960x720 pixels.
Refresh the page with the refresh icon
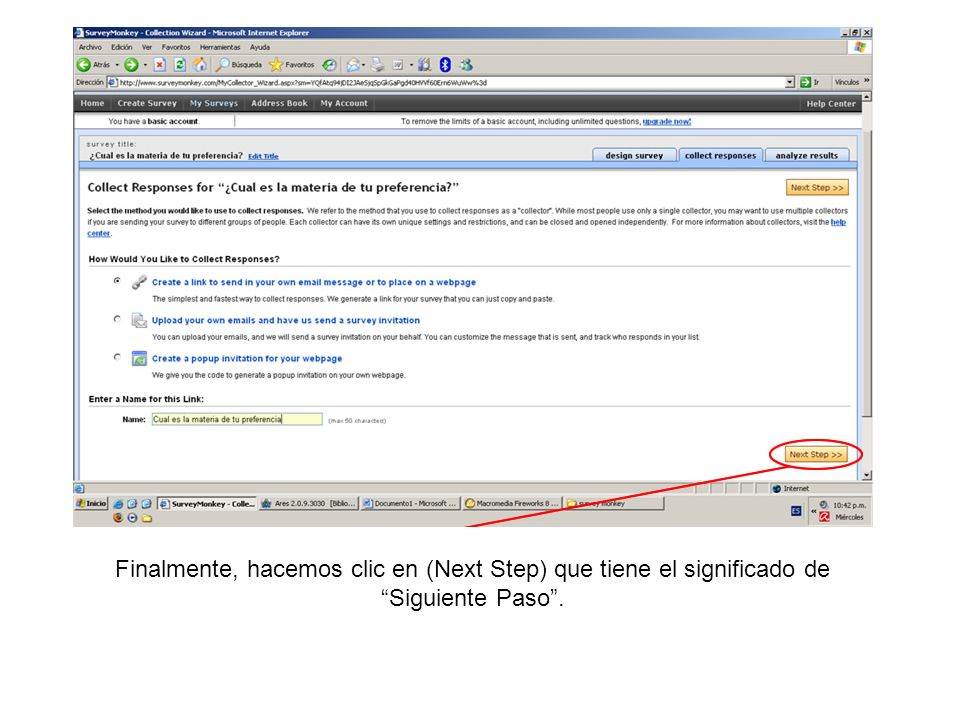click(x=179, y=65)
